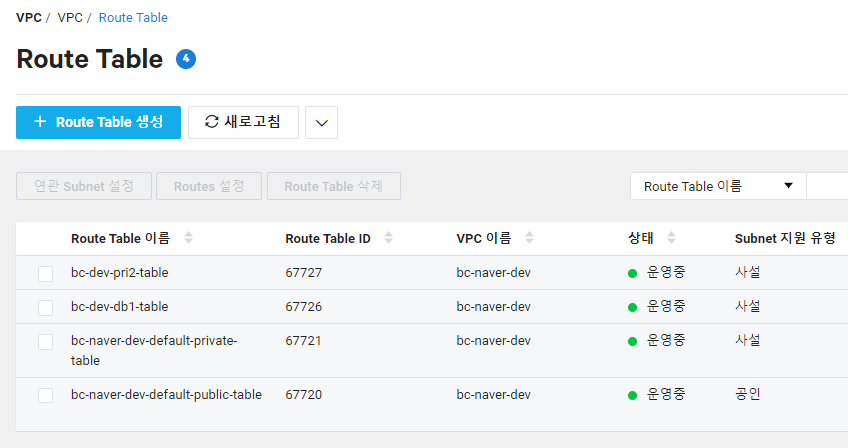Select checkbox for bc-dev-db1-table

point(45,307)
